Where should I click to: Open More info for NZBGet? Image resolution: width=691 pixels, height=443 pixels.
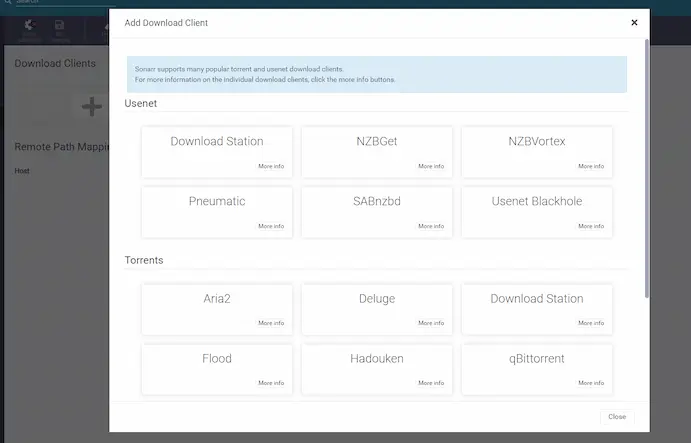(x=431, y=167)
